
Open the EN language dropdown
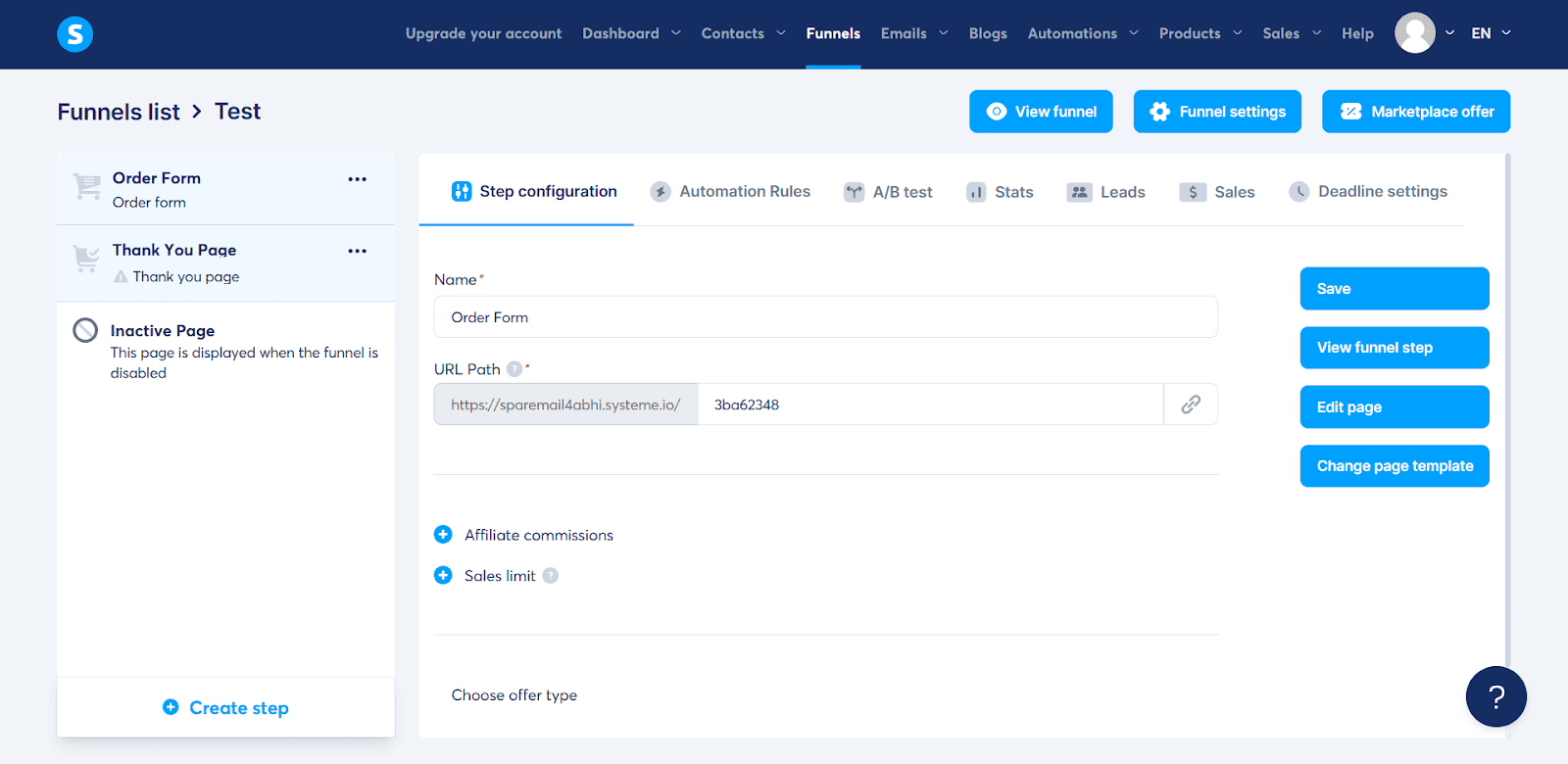1491,33
